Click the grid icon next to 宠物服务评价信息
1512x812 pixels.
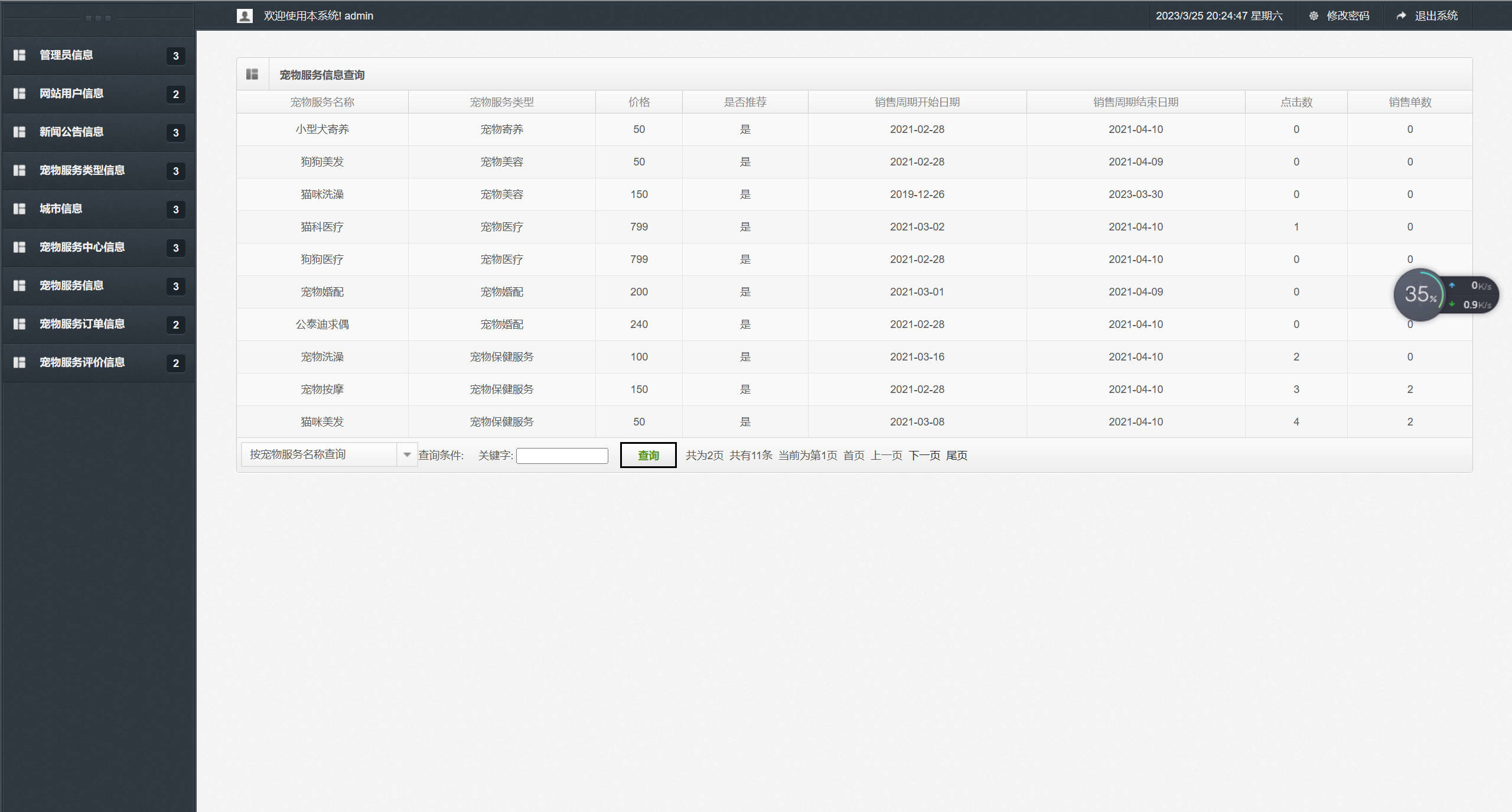tap(19, 362)
